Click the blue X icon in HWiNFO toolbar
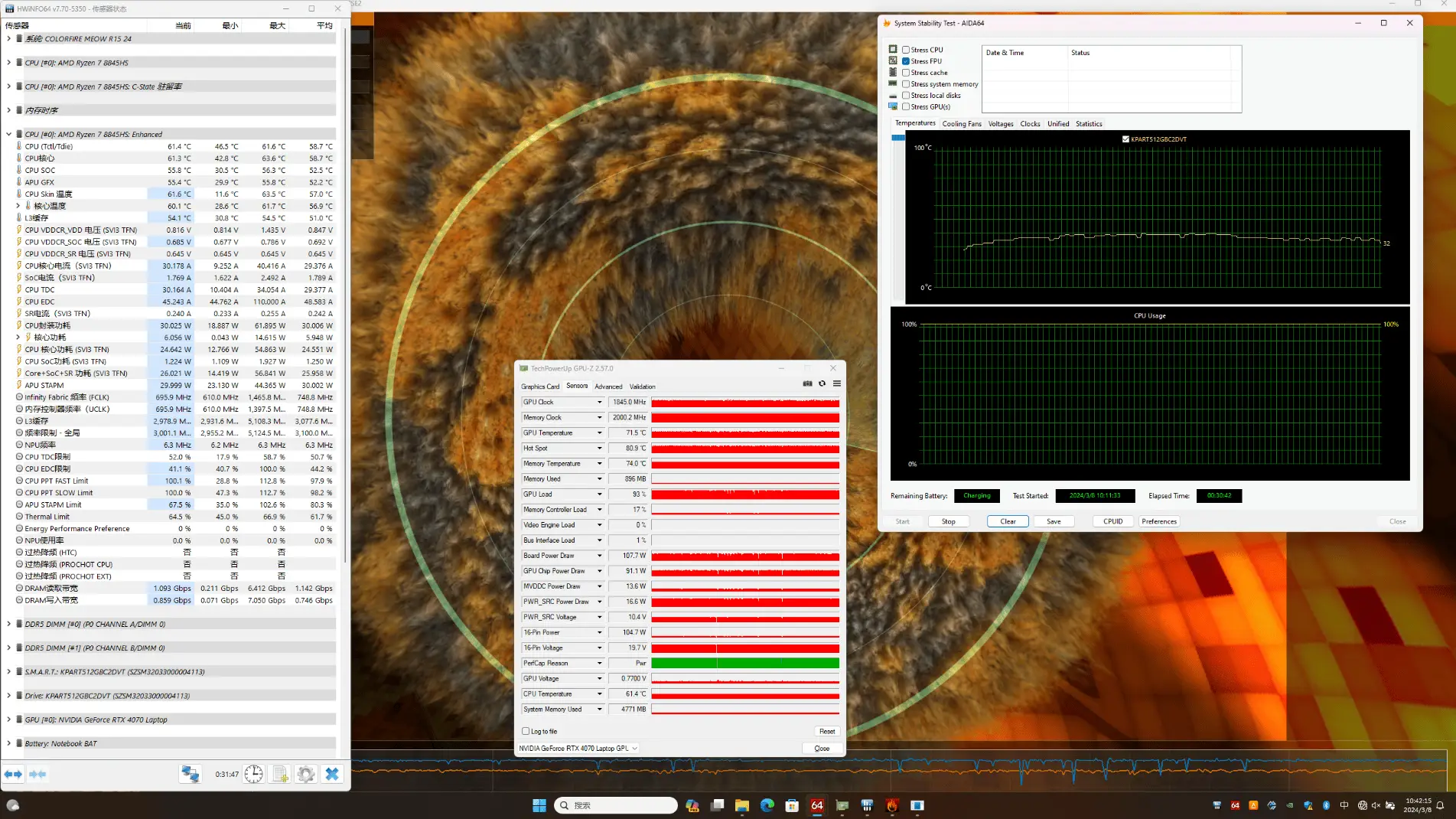The width and height of the screenshot is (1456, 819). pos(332,774)
